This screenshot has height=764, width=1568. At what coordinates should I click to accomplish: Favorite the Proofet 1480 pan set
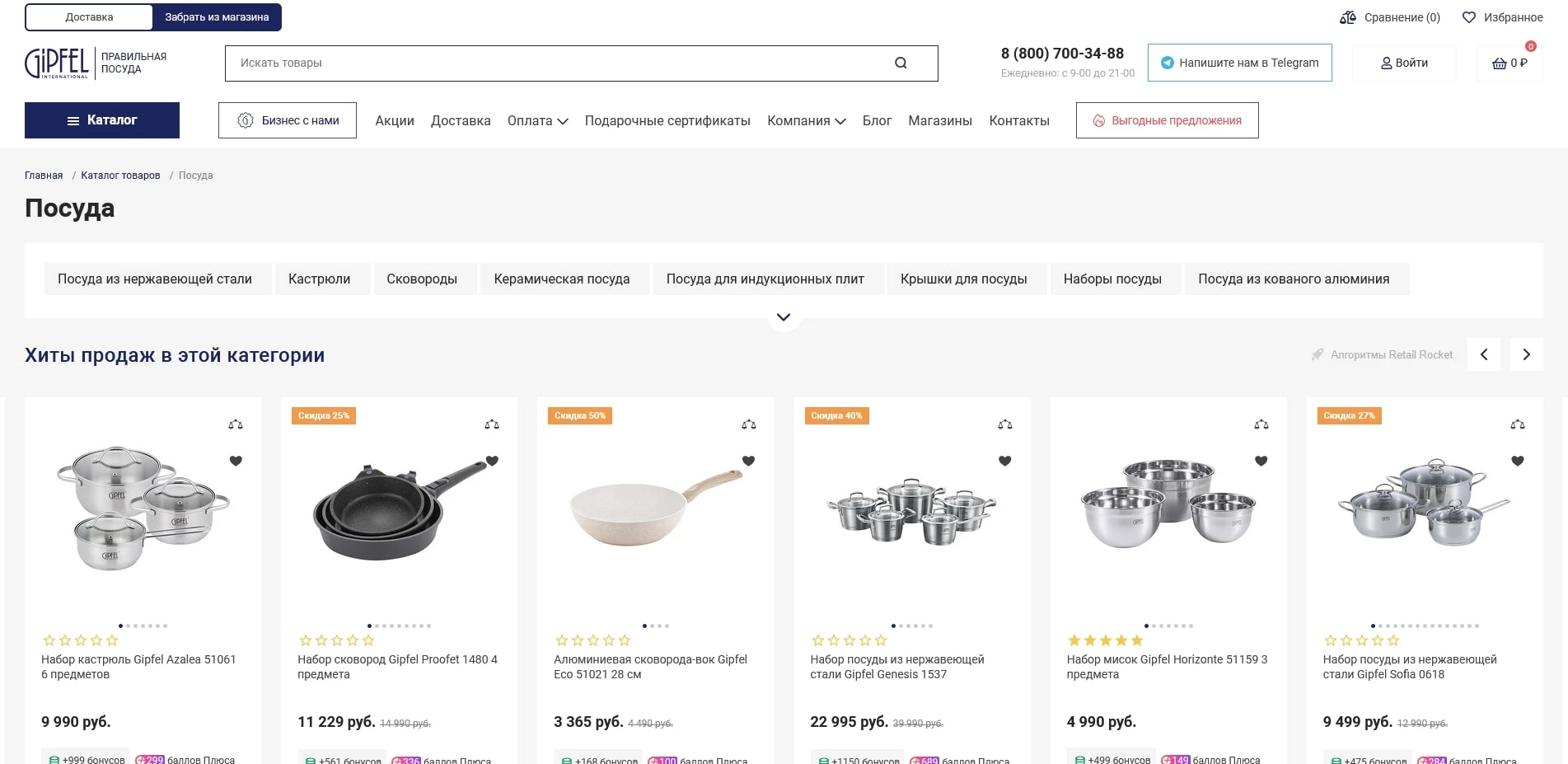492,461
